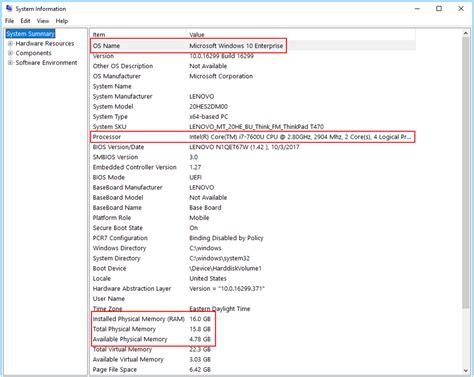Viewport: 474px width, 377px height.
Task: Select the OS Name row
Action: point(253,46)
